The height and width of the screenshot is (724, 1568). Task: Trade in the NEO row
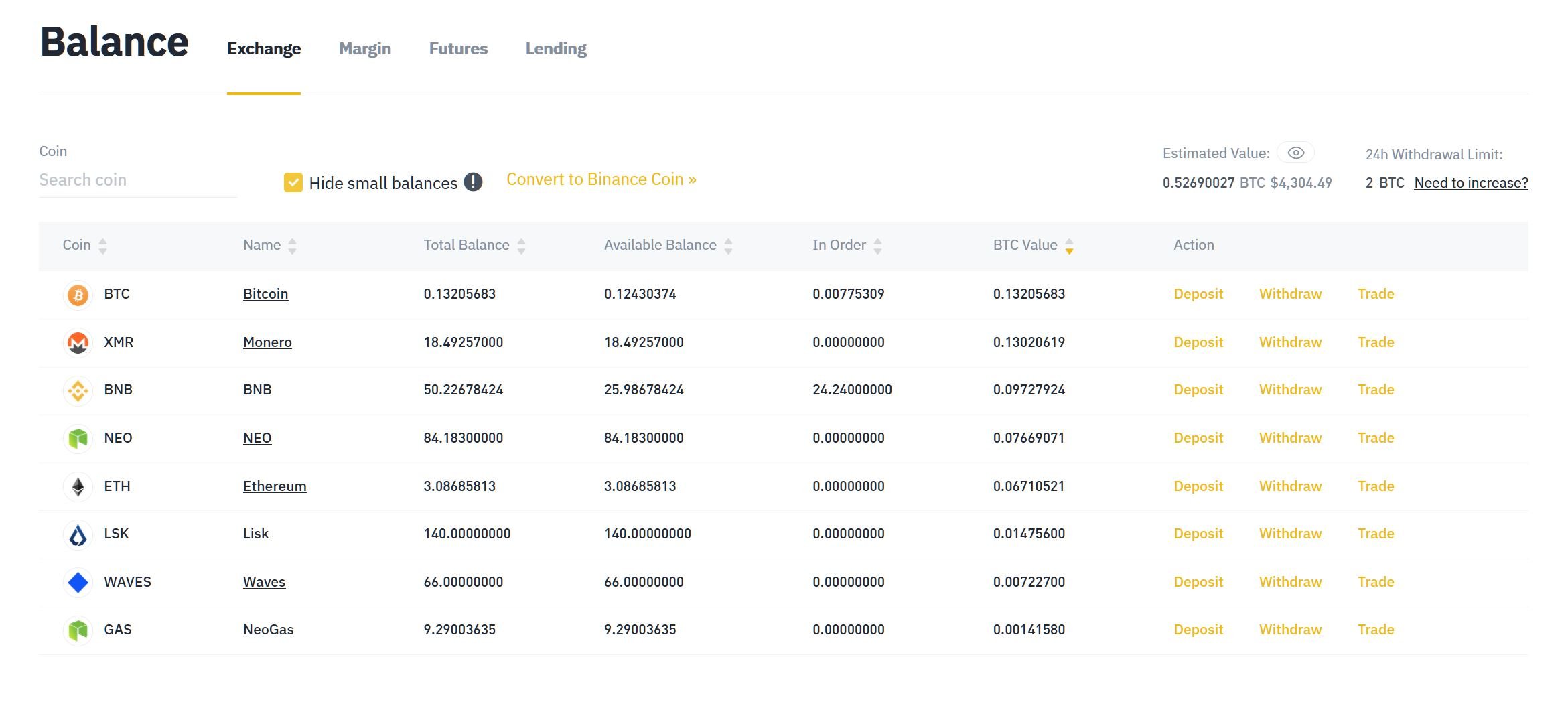point(1376,438)
